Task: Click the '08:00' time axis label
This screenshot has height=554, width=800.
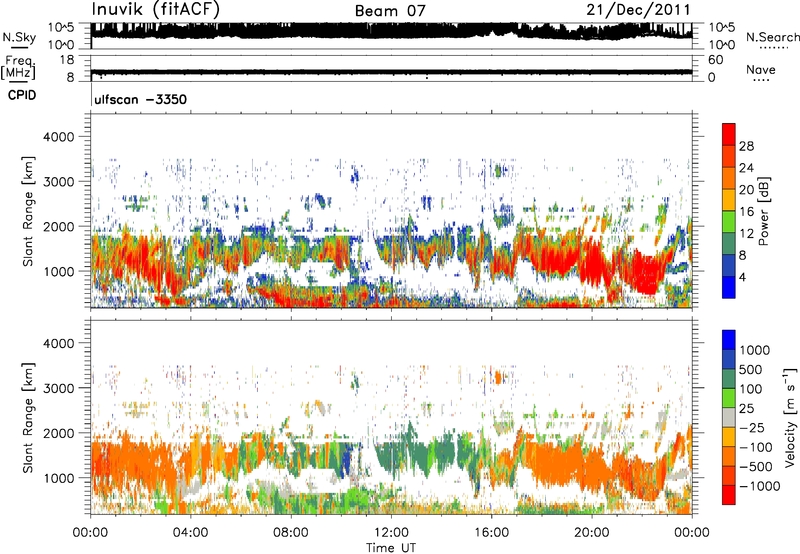Action: 291,533
